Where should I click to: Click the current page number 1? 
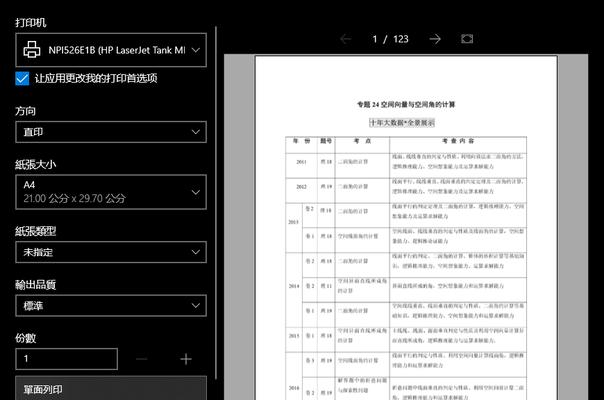(x=374, y=39)
